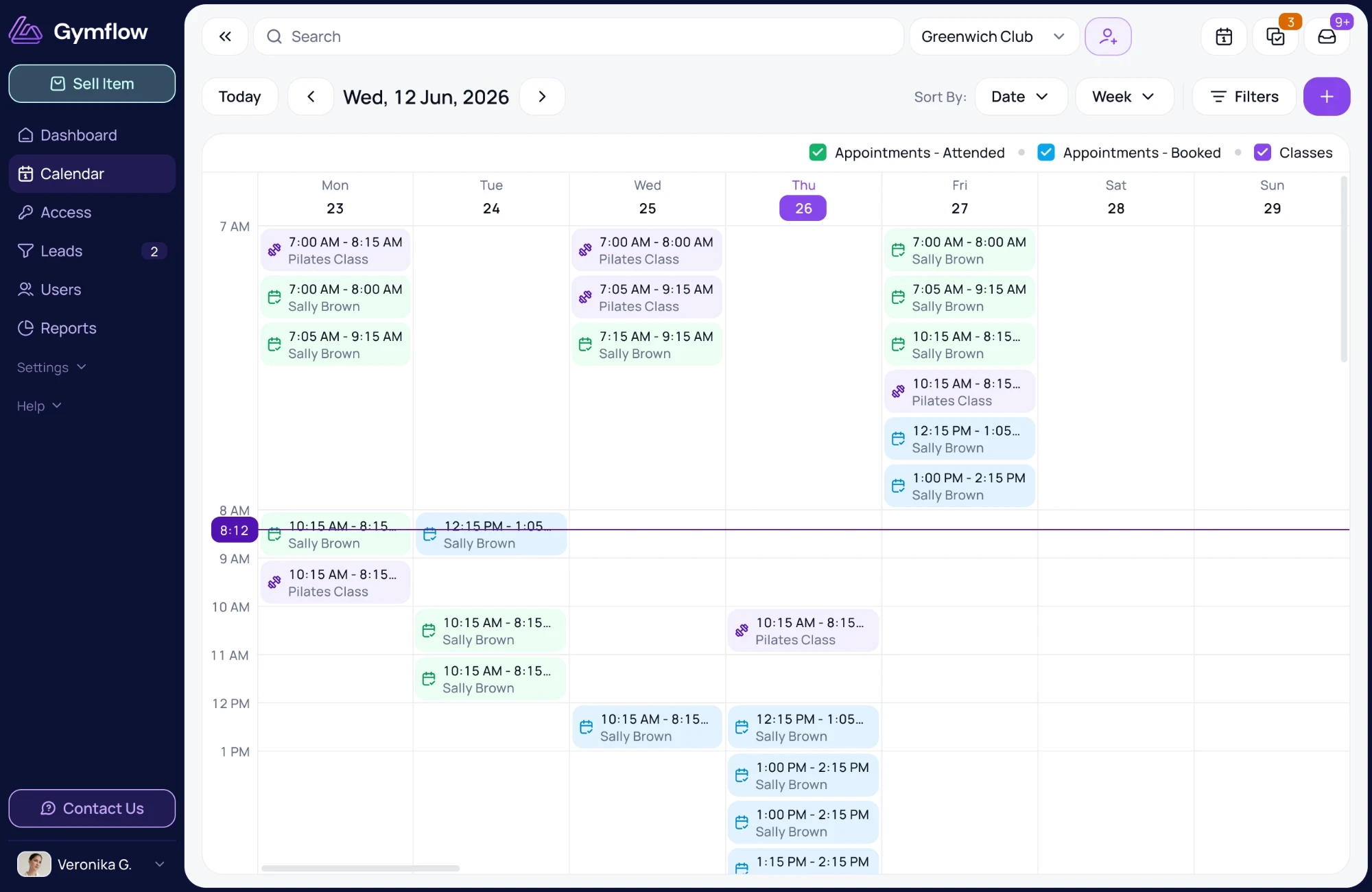Open Wednesday 7:15 AM - 9:15 AM Sally Brown
1372x892 pixels.
coord(647,345)
